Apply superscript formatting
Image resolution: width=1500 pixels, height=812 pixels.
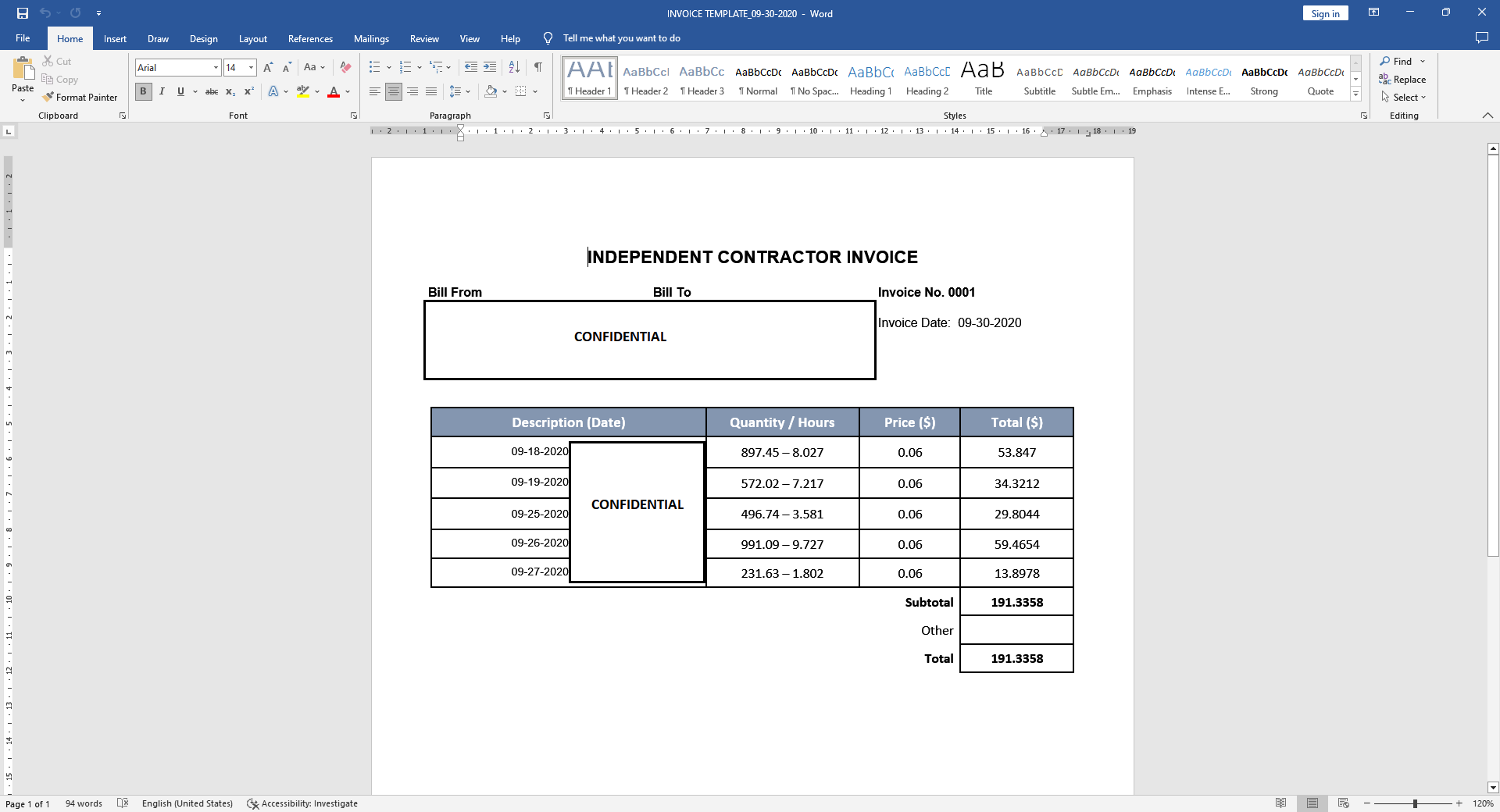249,92
